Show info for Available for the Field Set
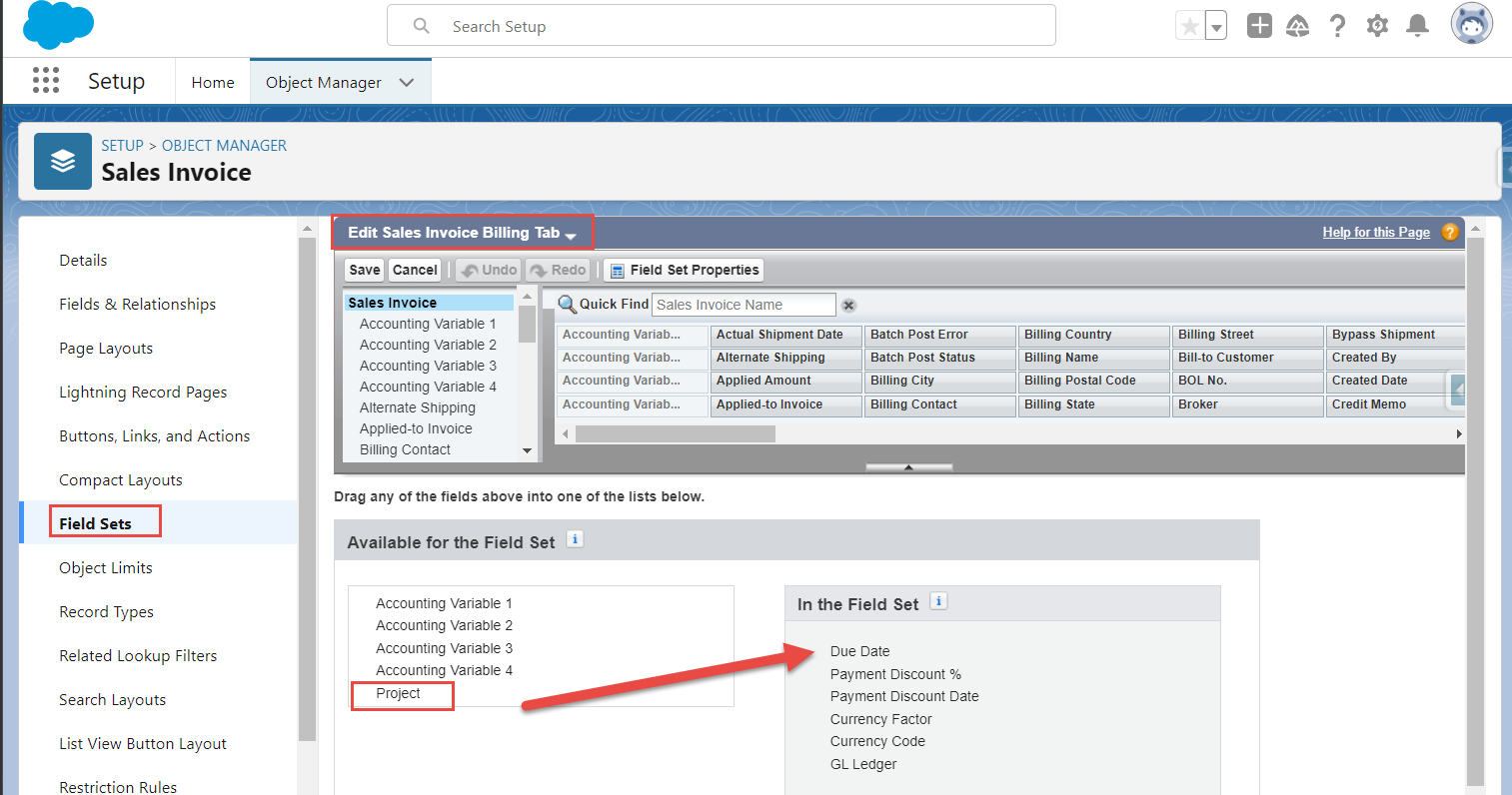The width and height of the screenshot is (1512, 795). [575, 539]
